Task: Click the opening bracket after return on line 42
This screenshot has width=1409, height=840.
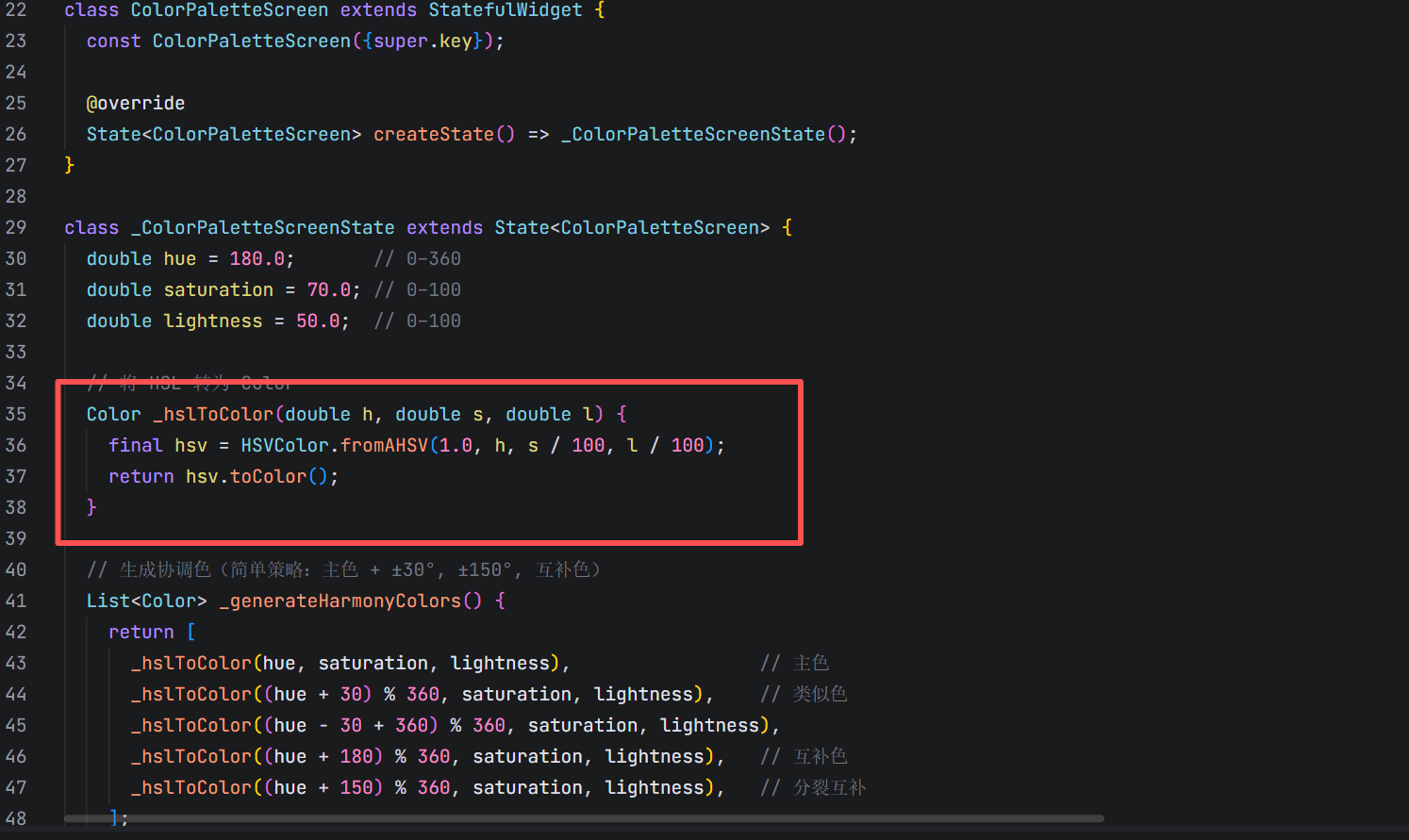Action: pyautogui.click(x=191, y=632)
